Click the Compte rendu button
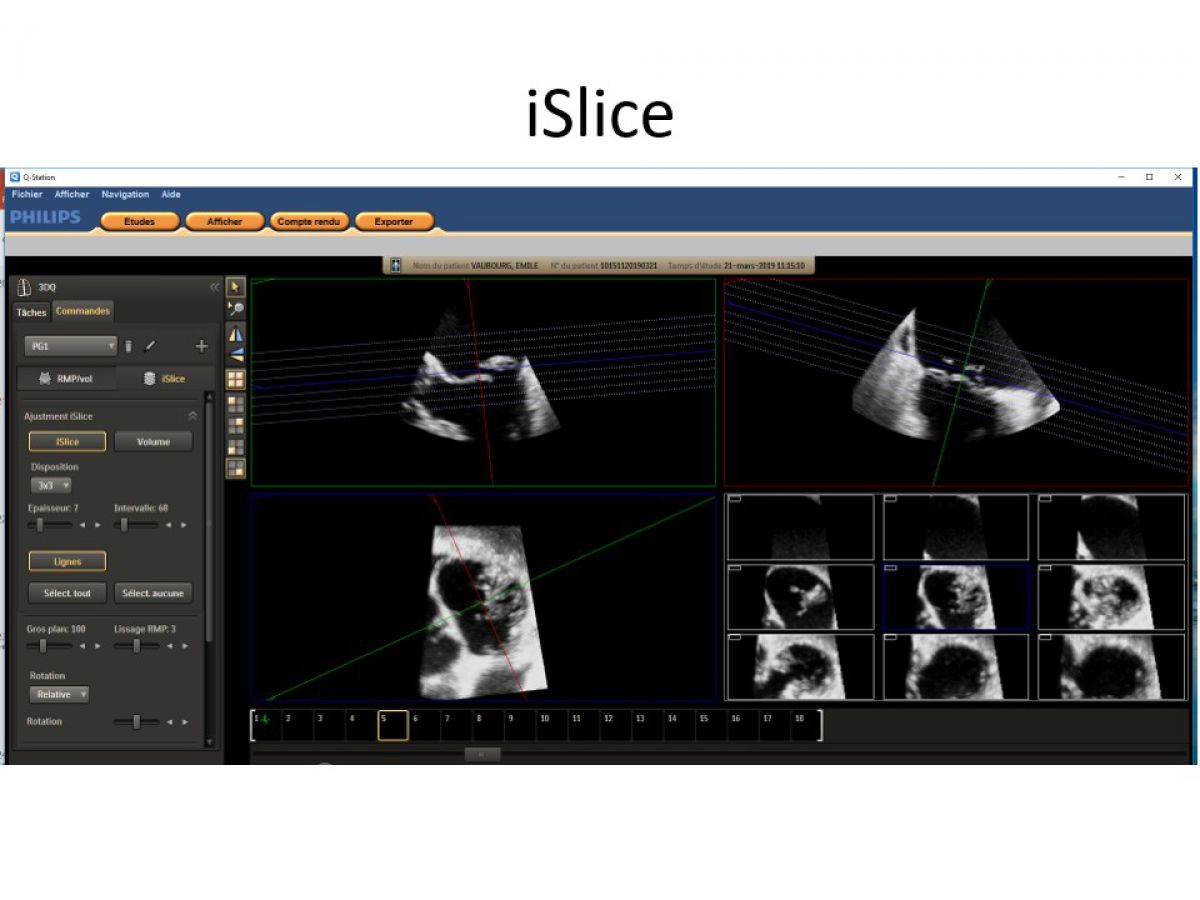 [x=309, y=222]
